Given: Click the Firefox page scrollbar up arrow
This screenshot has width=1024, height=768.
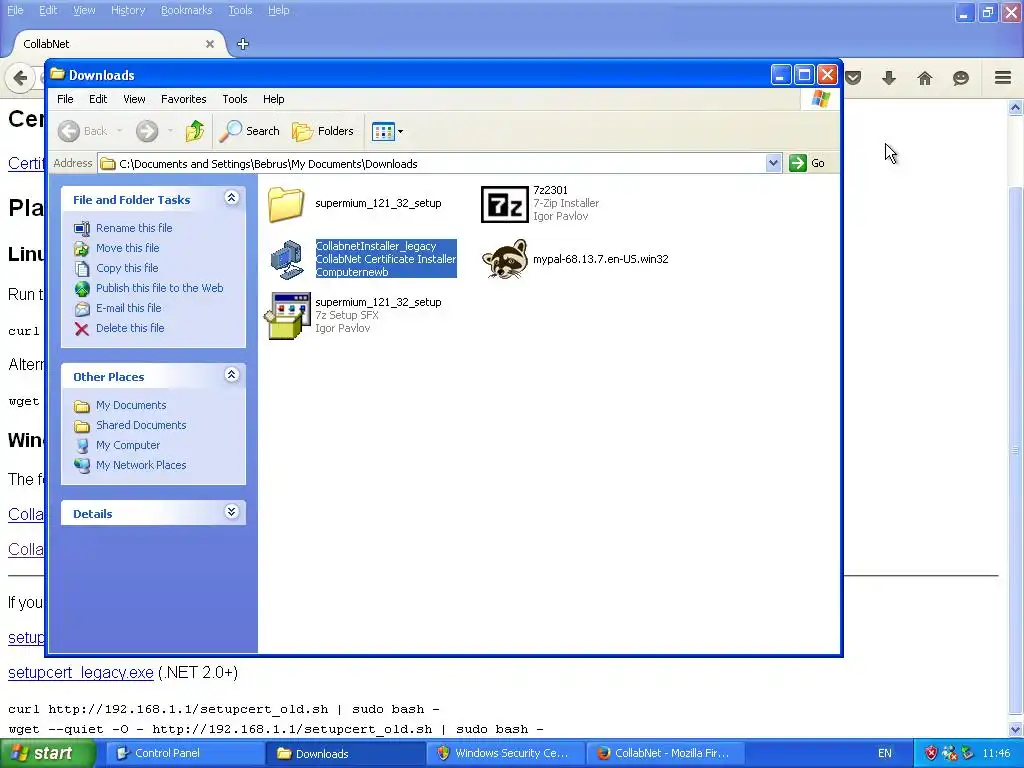Looking at the screenshot, I should tap(1015, 108).
